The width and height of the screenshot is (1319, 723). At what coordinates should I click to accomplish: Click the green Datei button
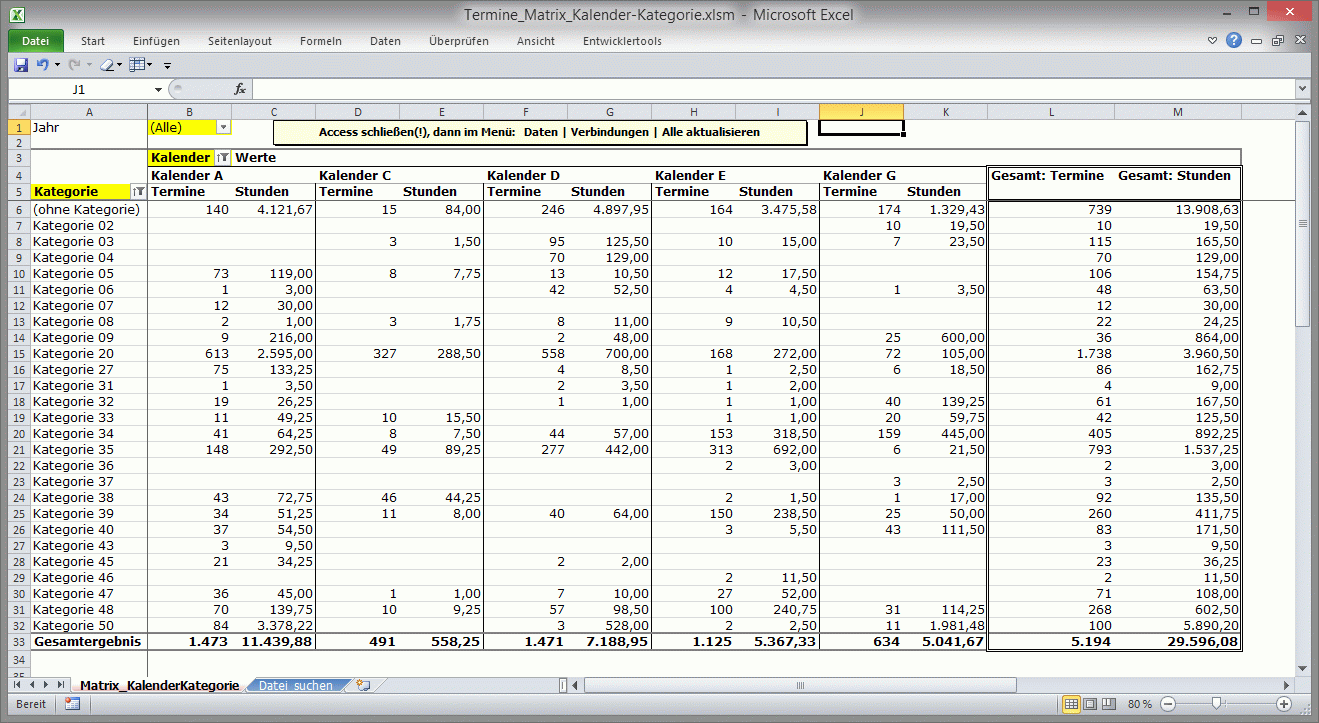35,41
